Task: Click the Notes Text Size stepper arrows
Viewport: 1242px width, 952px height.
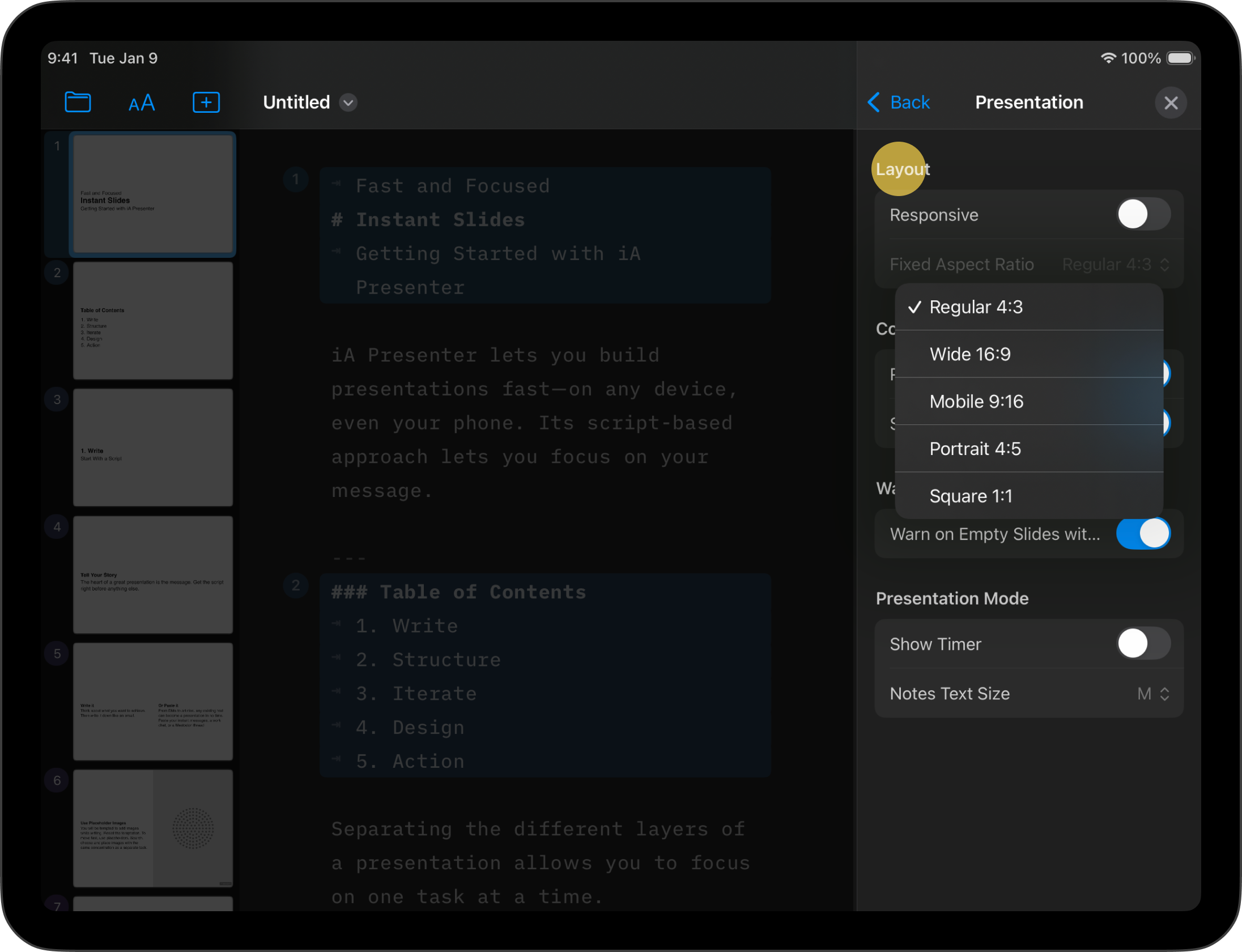Action: [1165, 694]
